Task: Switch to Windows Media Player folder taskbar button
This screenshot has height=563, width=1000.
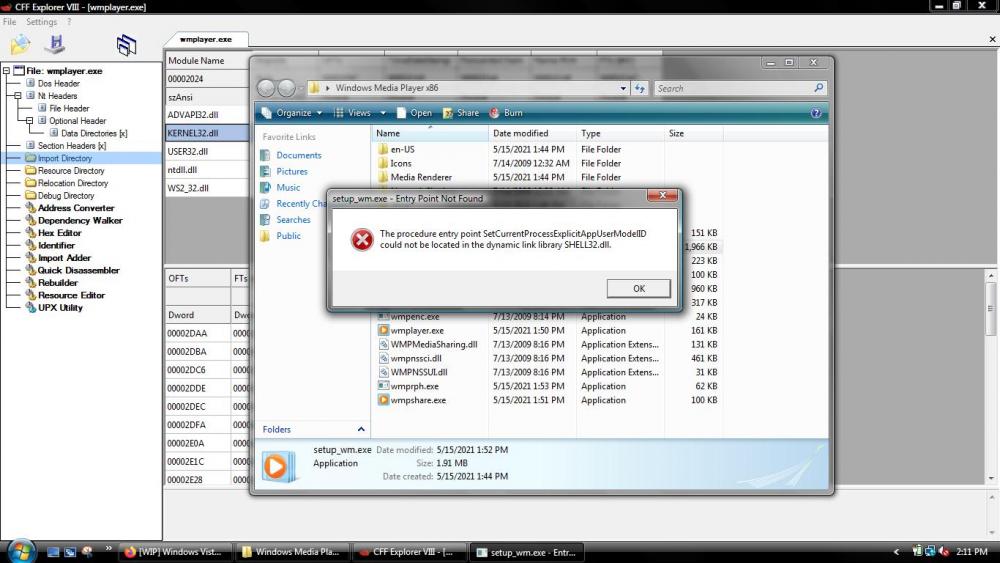Action: tap(291, 552)
